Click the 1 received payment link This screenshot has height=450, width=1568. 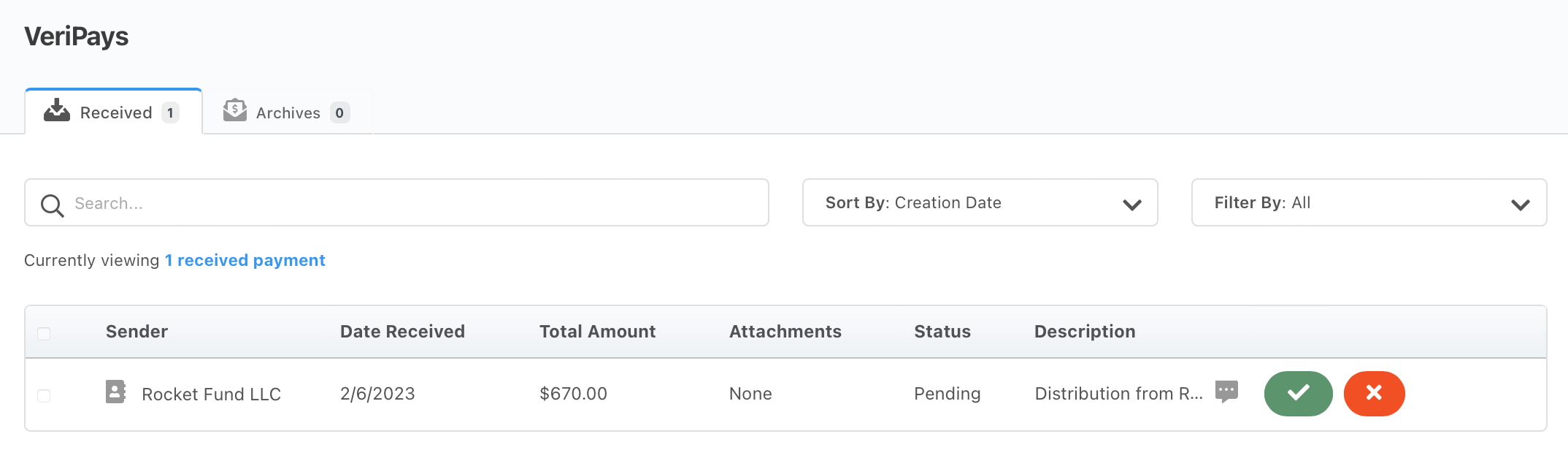tap(245, 260)
